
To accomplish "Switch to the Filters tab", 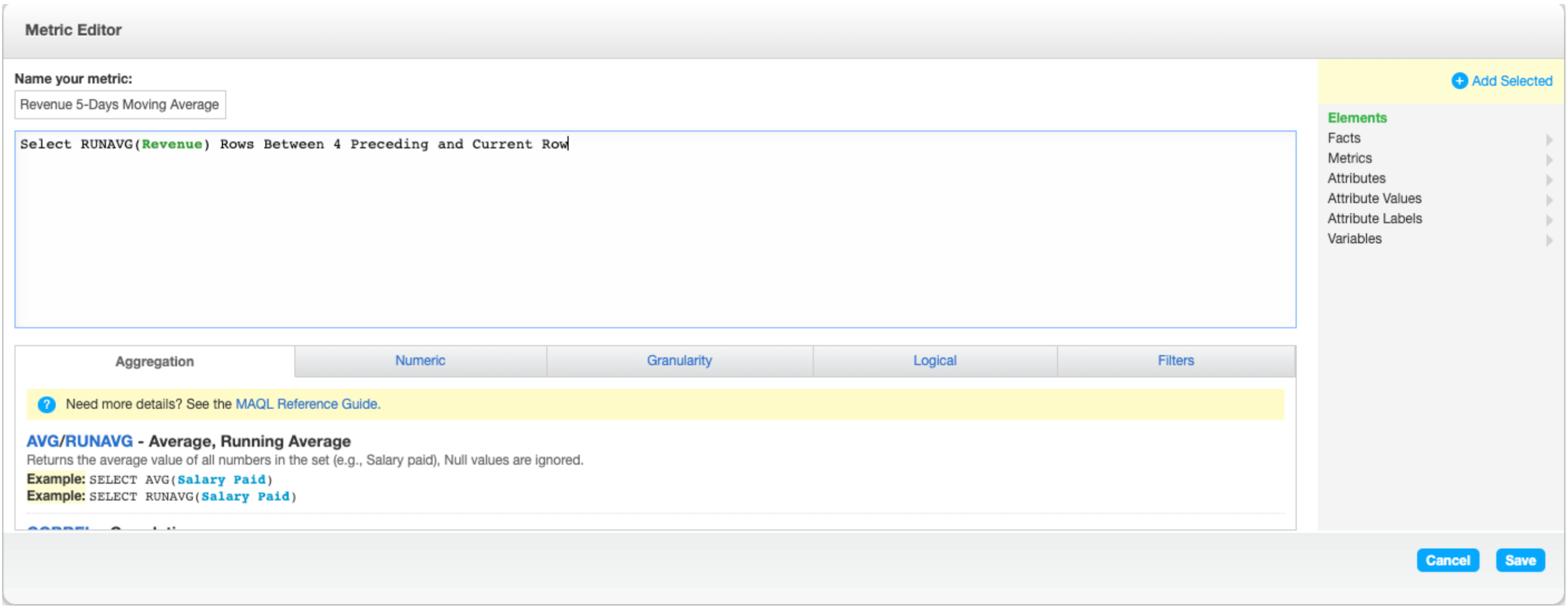I will [1175, 360].
